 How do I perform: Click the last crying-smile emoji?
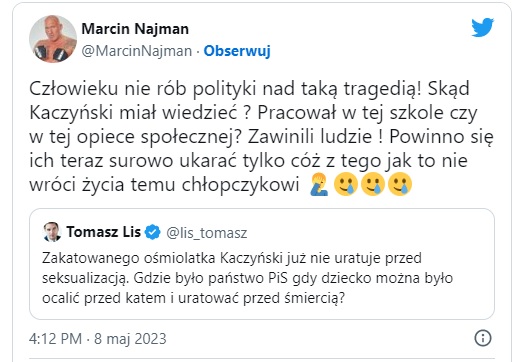[400, 184]
